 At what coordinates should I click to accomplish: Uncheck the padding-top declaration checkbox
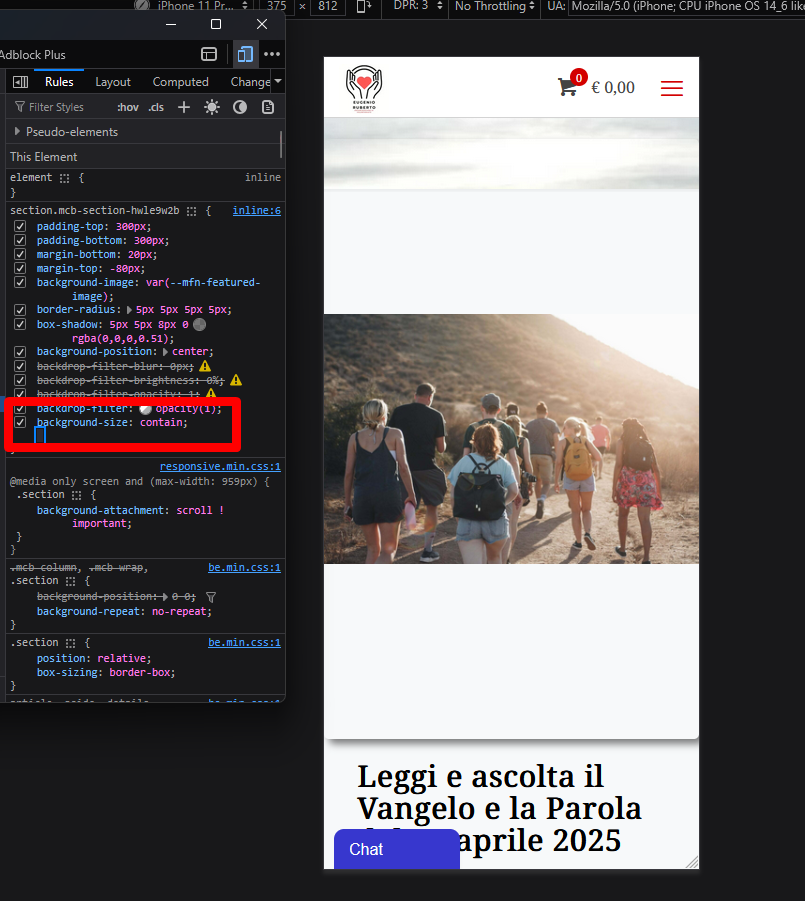(20, 227)
